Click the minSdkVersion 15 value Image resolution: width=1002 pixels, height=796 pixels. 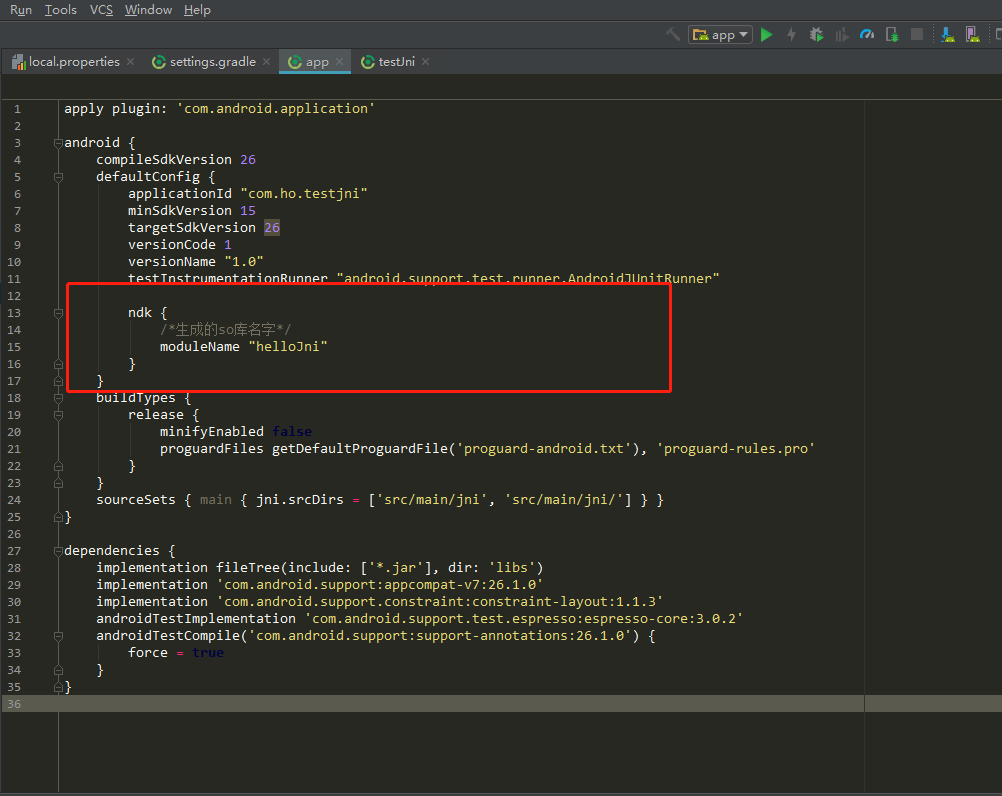click(248, 211)
